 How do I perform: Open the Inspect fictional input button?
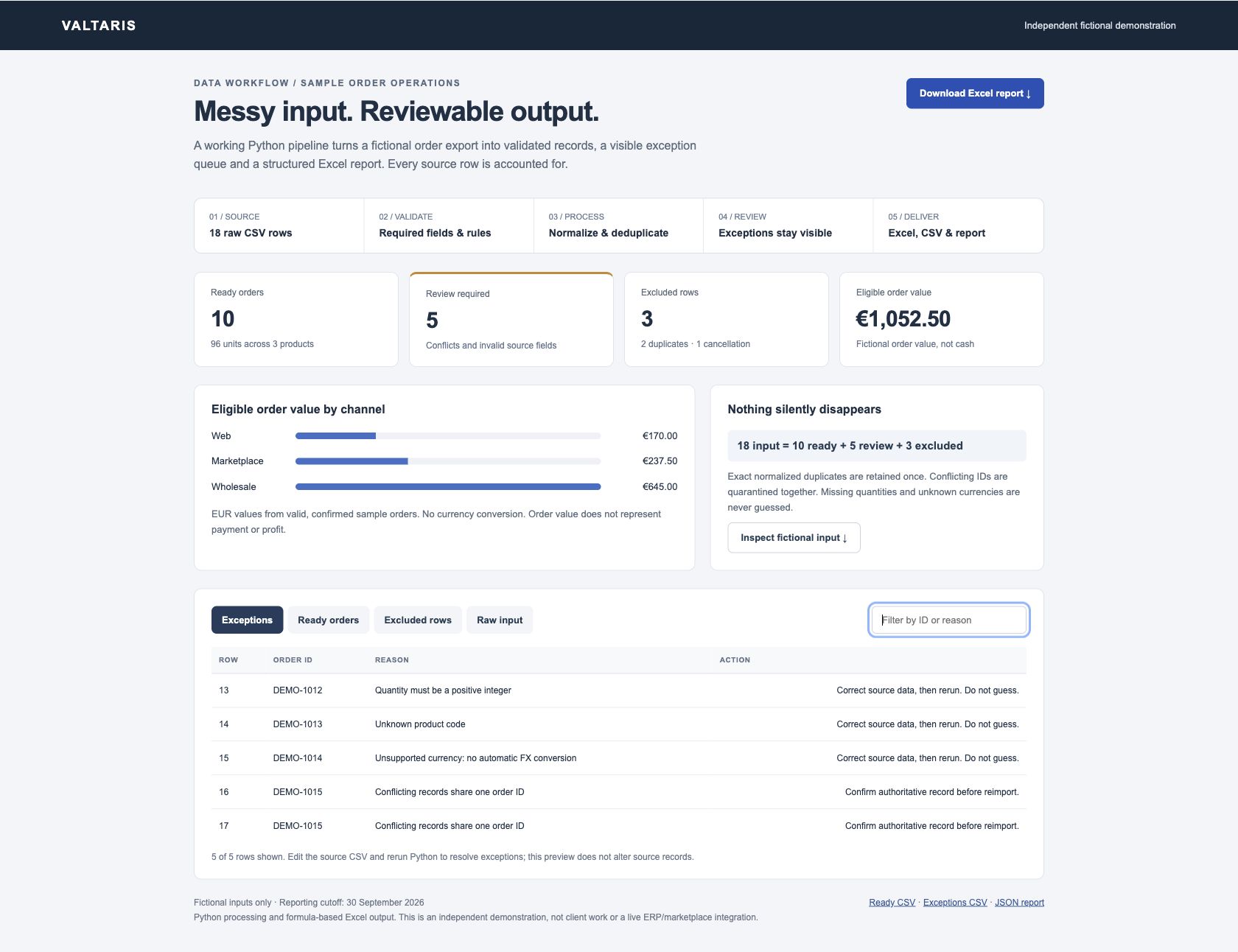point(794,538)
